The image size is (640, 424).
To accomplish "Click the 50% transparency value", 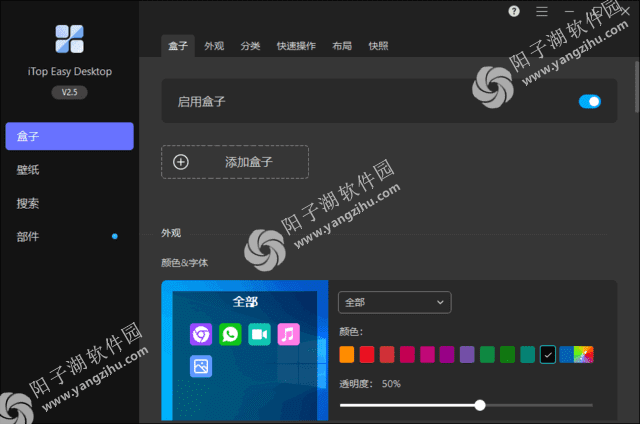I will [391, 384].
